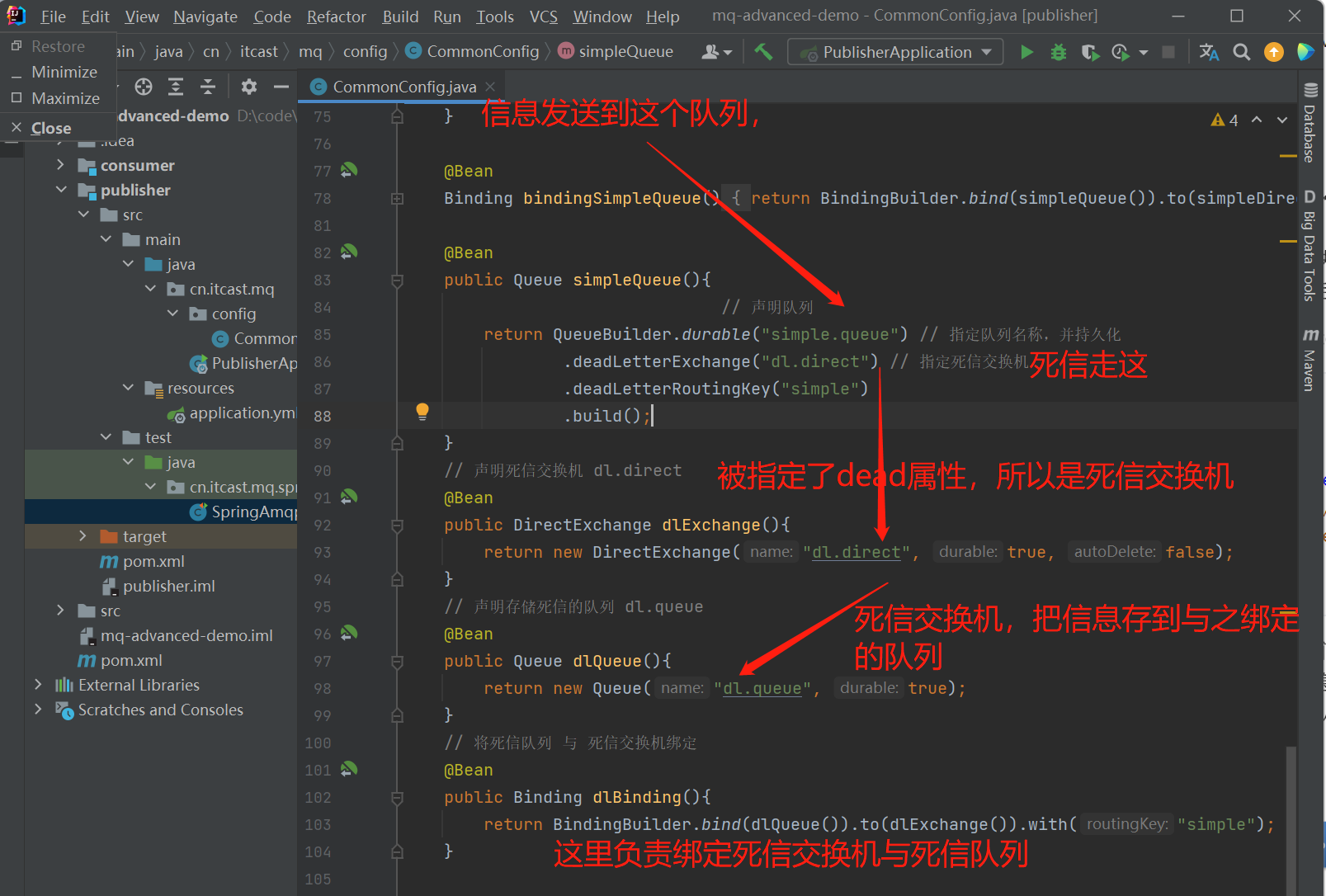The height and width of the screenshot is (896, 1326).
Task: Open Project panel settings gear
Action: [x=249, y=87]
